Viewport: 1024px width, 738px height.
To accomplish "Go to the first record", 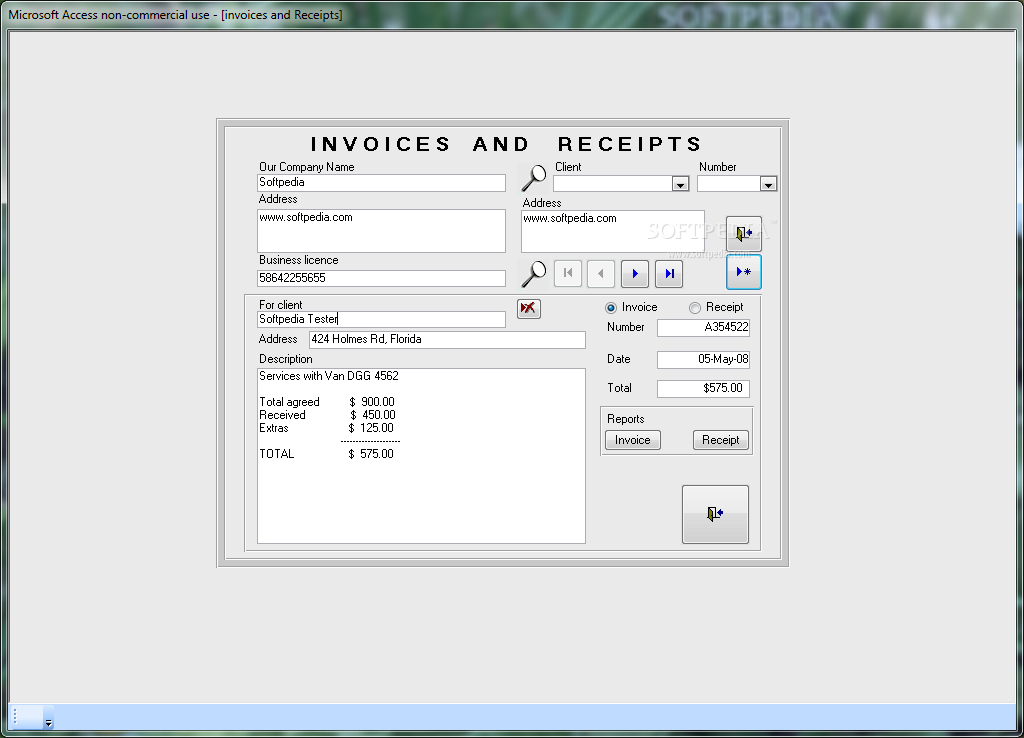I will tap(568, 273).
